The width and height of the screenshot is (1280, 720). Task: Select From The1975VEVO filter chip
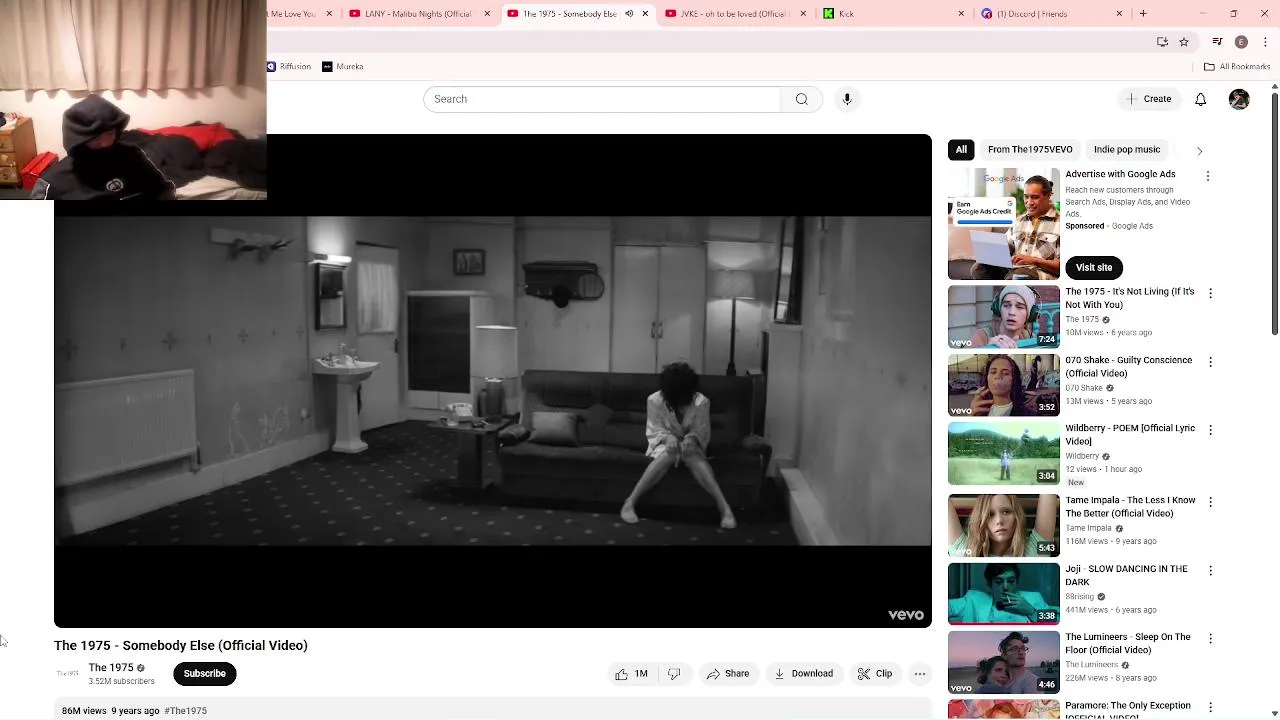(1030, 150)
